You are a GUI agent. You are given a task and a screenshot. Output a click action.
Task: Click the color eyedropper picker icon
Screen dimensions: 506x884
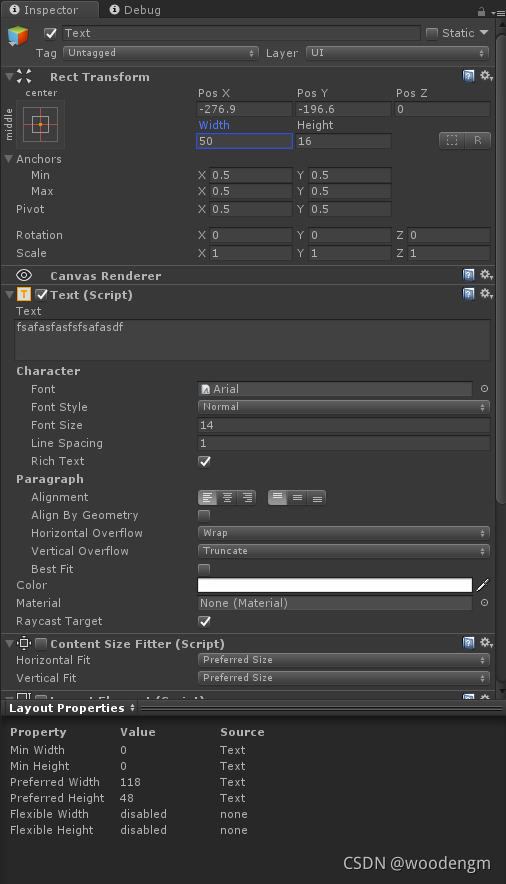pos(482,585)
